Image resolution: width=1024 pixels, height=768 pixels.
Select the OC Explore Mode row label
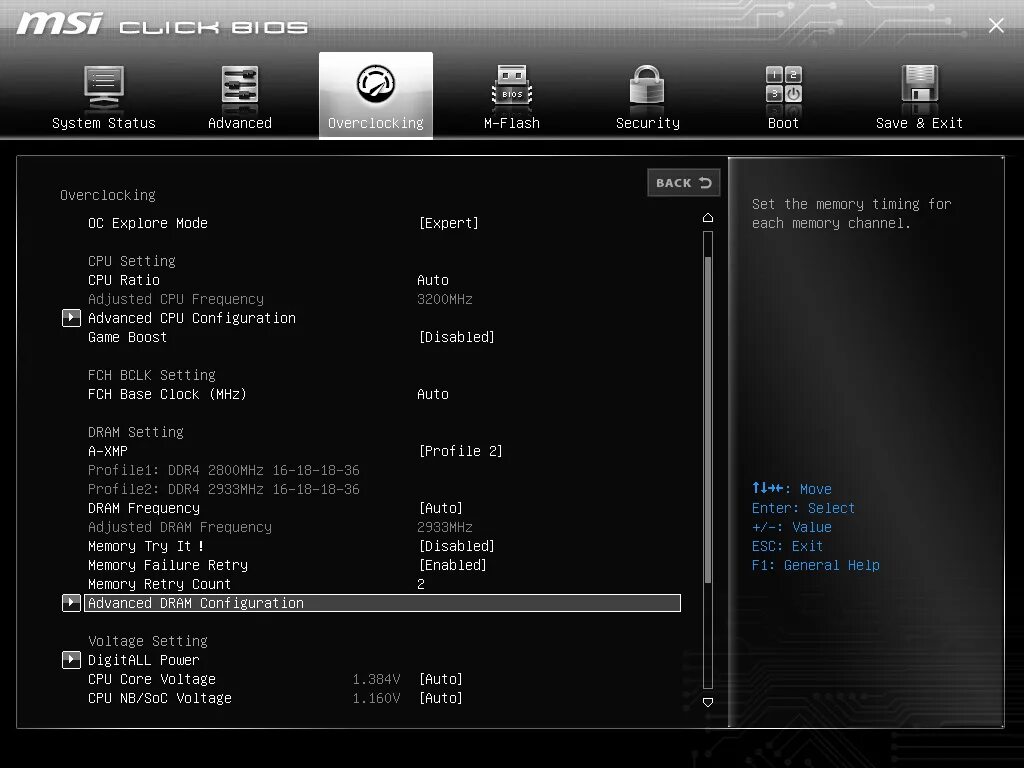coord(148,223)
